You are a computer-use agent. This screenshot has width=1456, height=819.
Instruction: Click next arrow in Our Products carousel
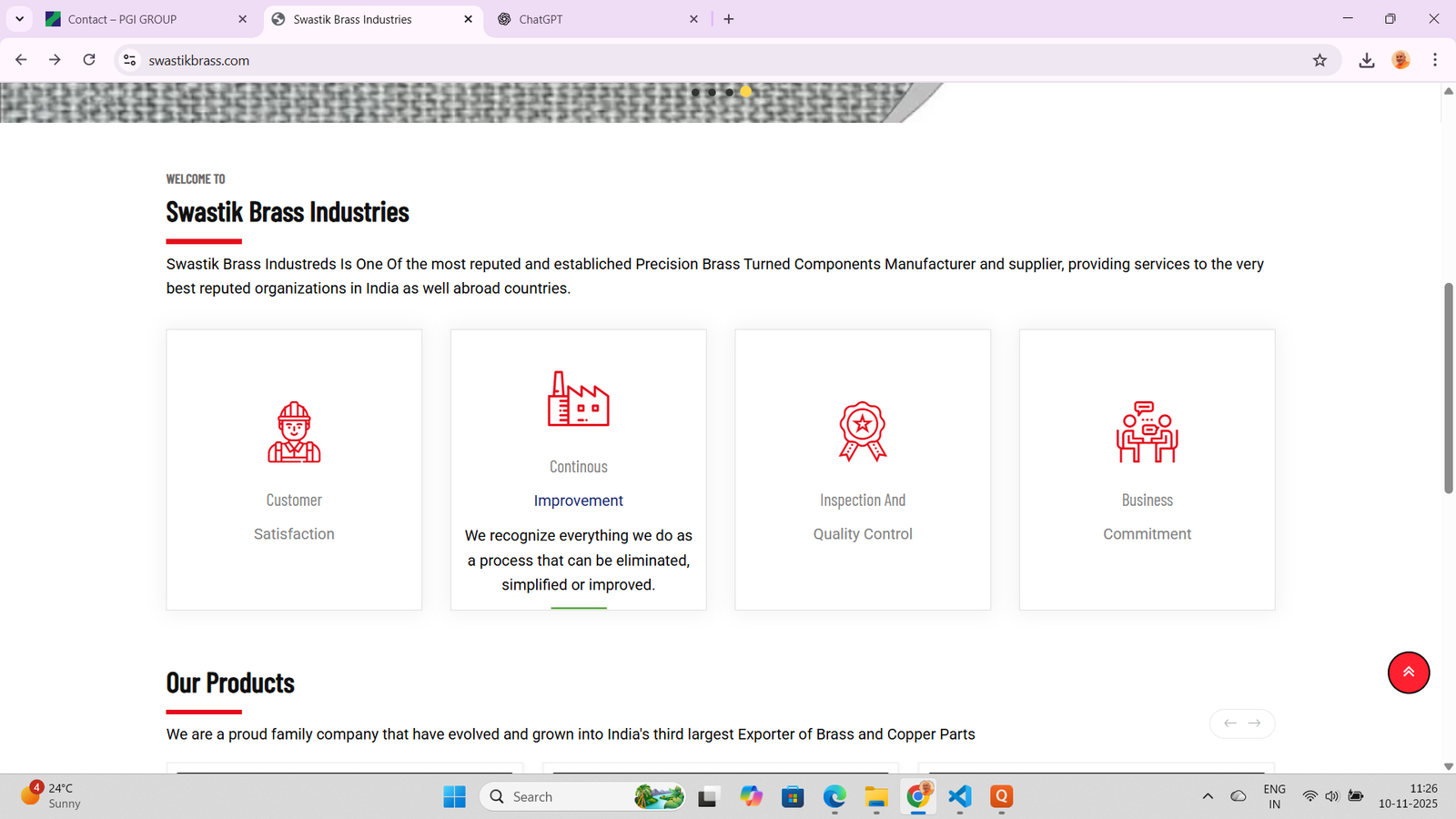[1255, 723]
